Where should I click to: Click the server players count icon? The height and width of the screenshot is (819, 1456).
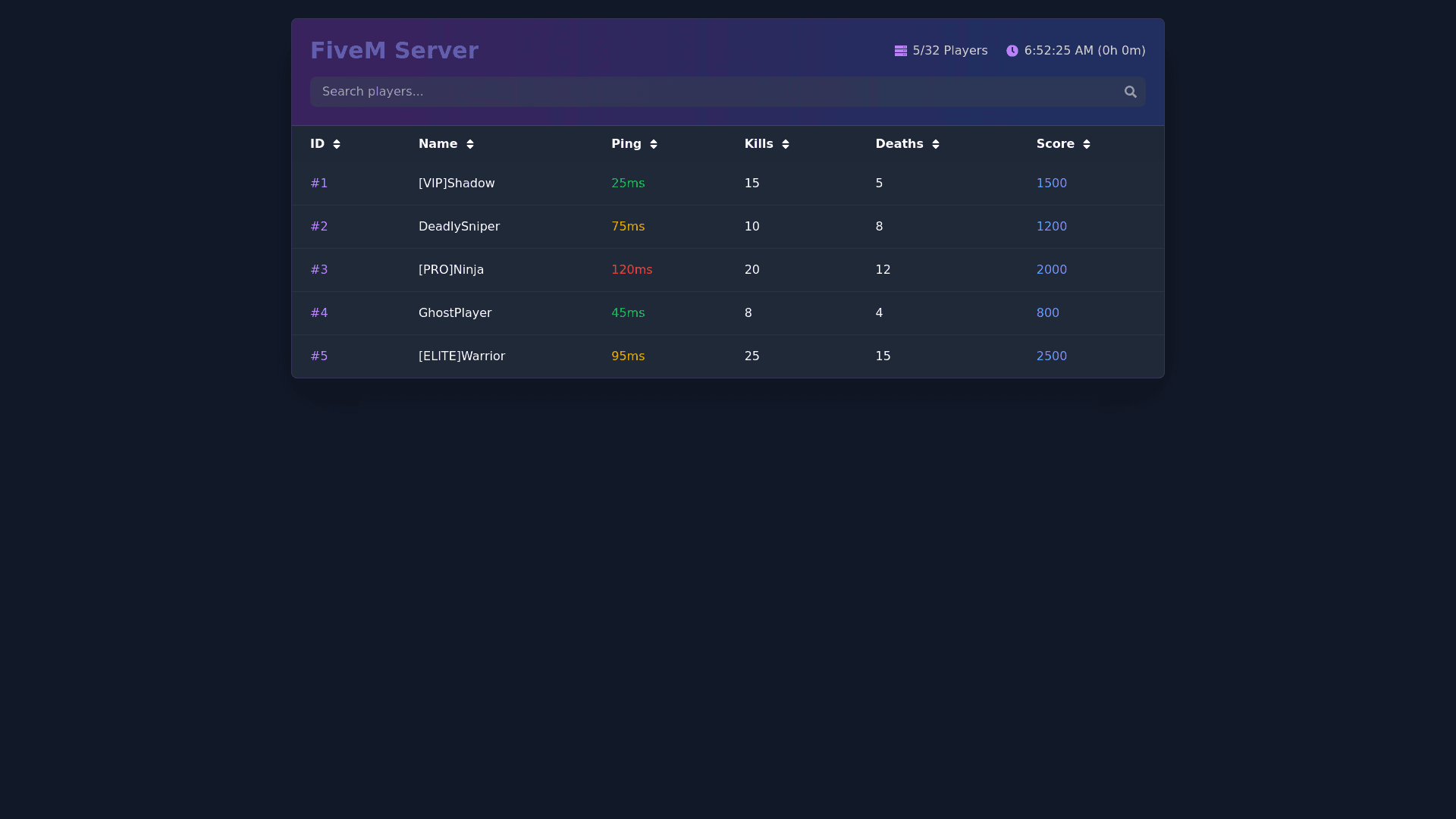pyautogui.click(x=900, y=51)
